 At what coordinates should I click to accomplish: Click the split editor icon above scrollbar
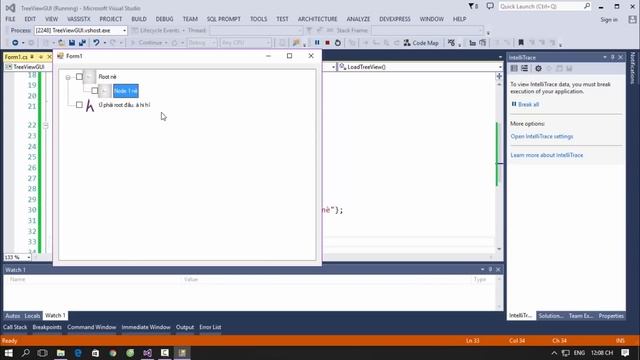tap(499, 76)
